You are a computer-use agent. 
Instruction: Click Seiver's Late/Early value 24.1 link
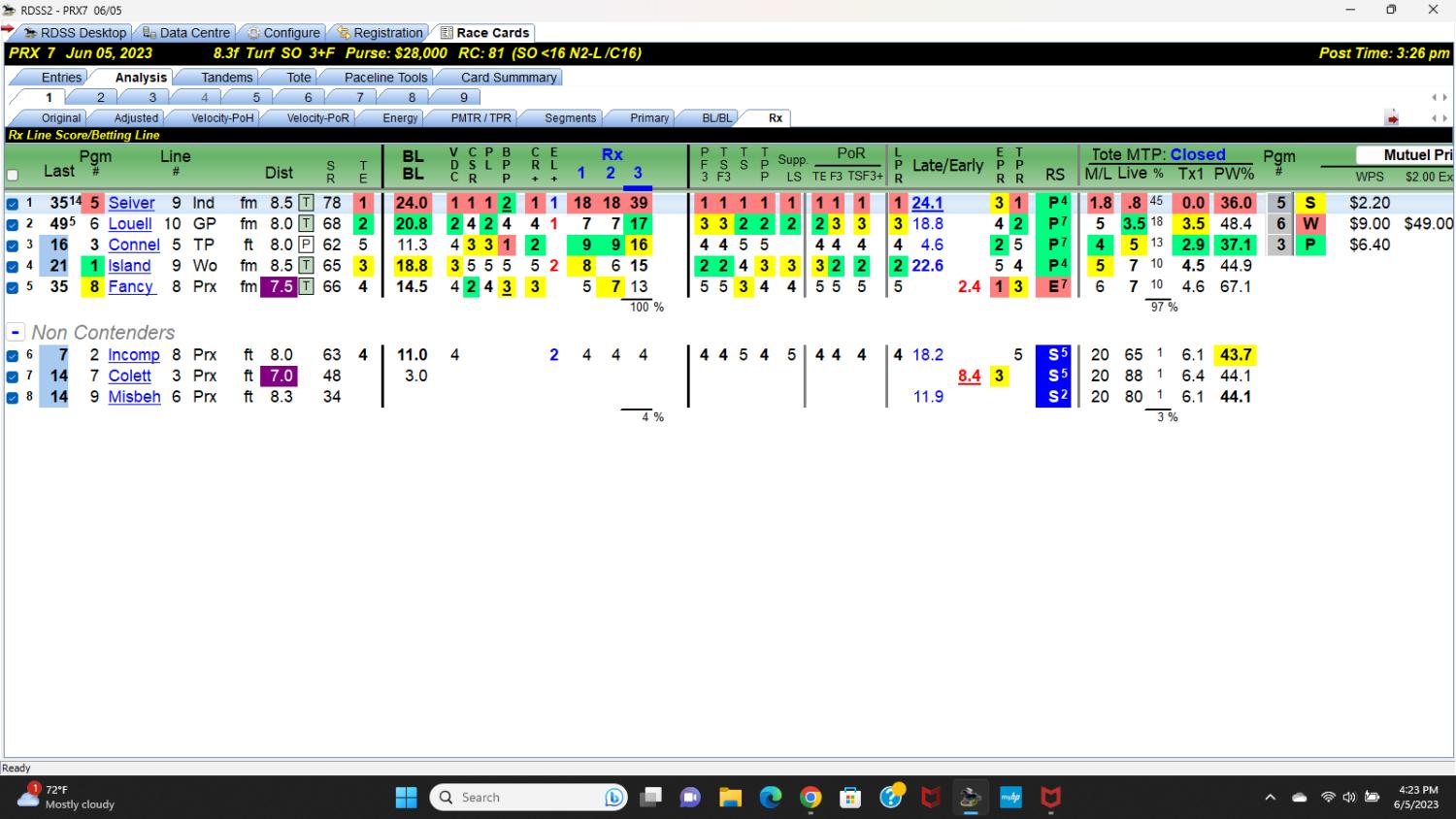pyautogui.click(x=927, y=203)
